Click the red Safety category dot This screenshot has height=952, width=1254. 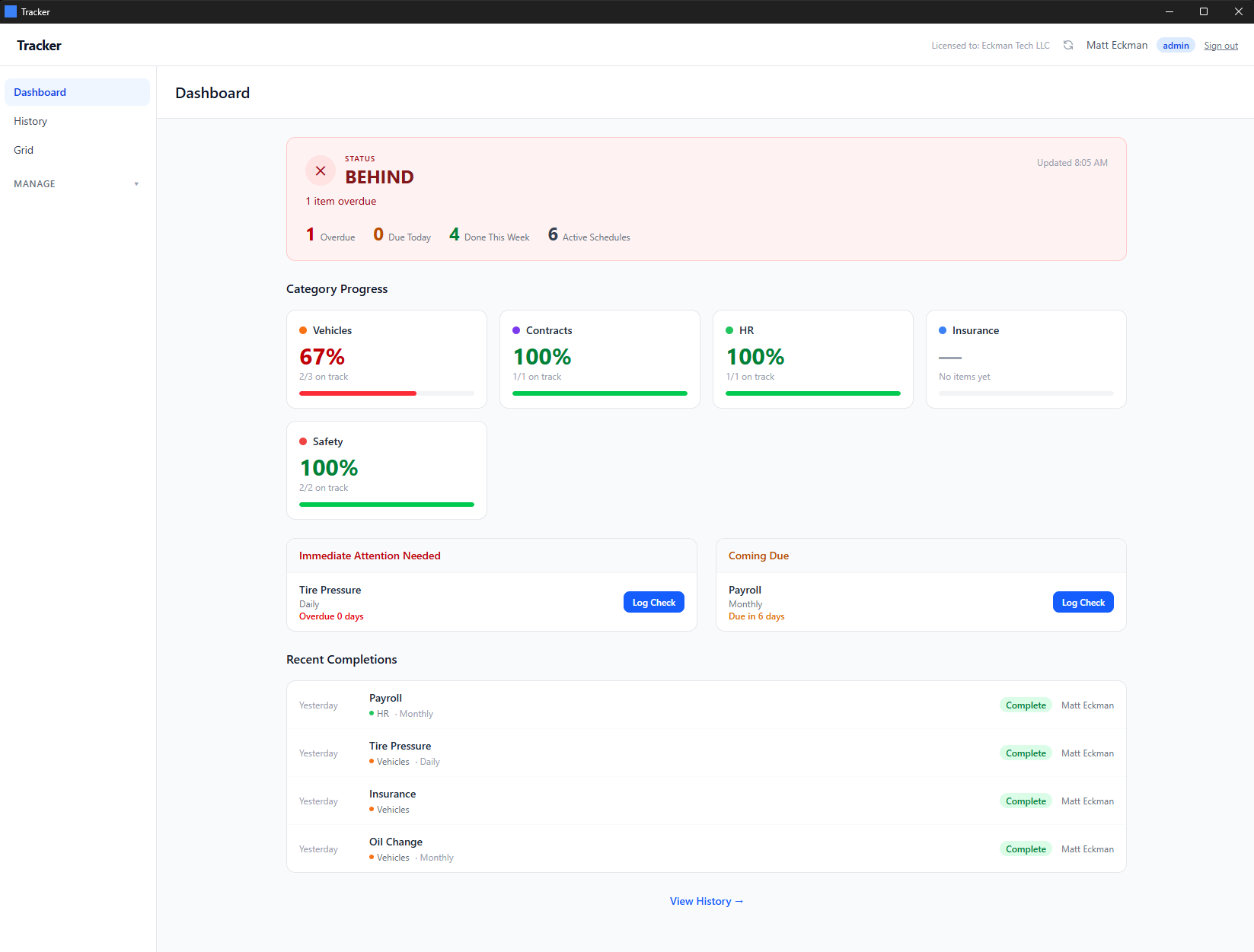(x=303, y=441)
